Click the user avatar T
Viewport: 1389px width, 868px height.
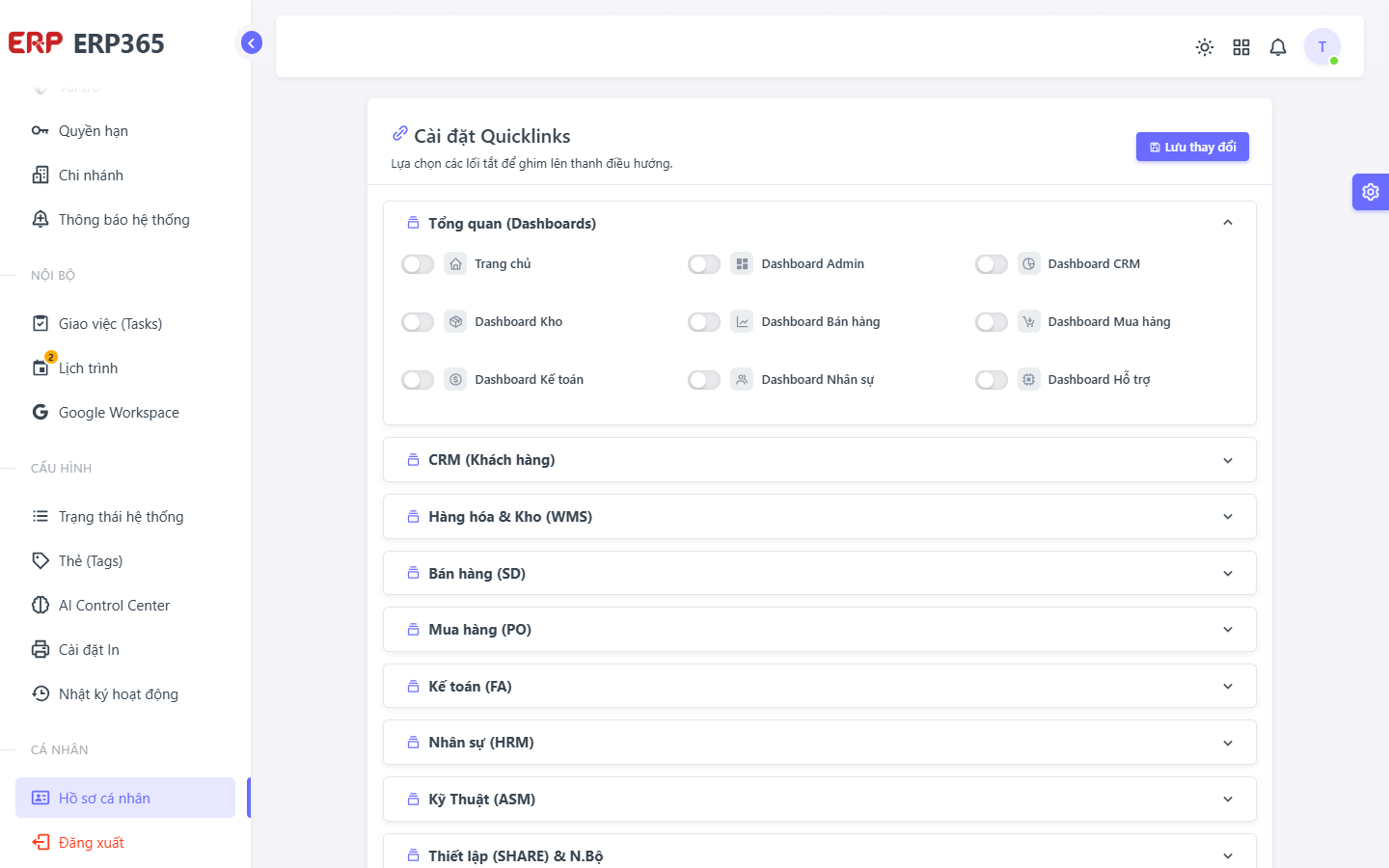click(1322, 46)
